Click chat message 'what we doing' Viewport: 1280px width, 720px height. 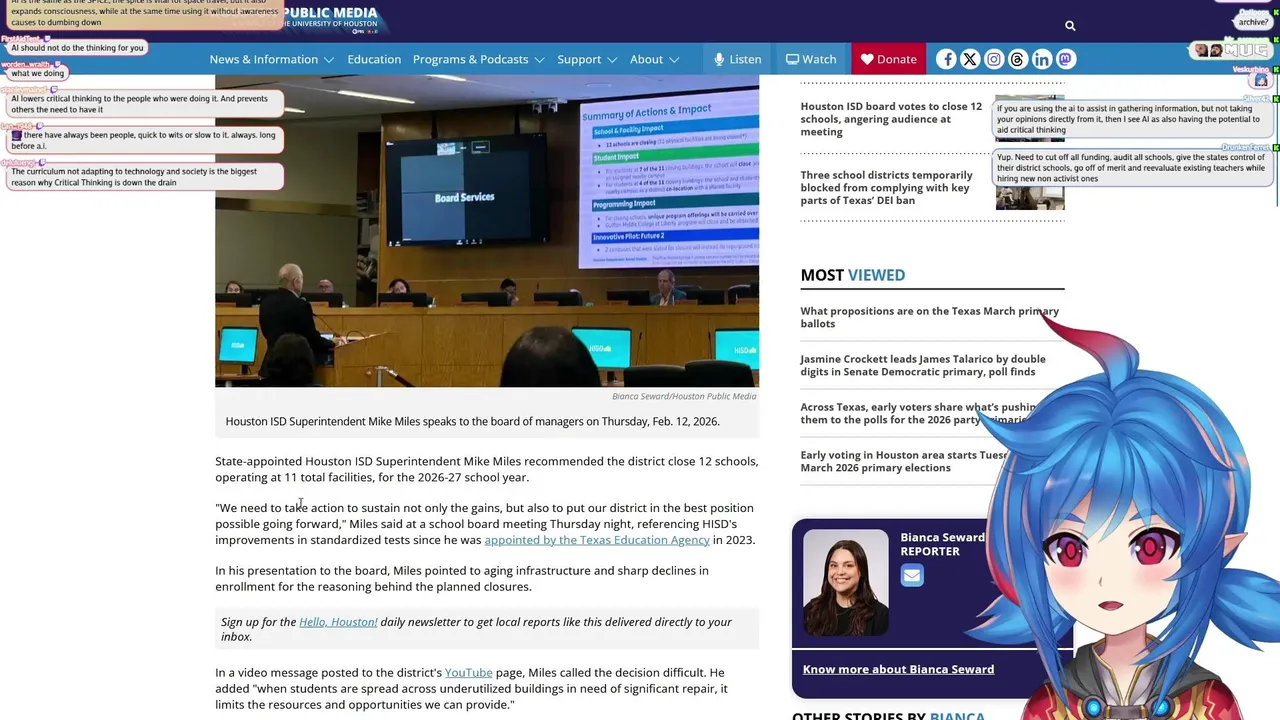pyautogui.click(x=38, y=73)
